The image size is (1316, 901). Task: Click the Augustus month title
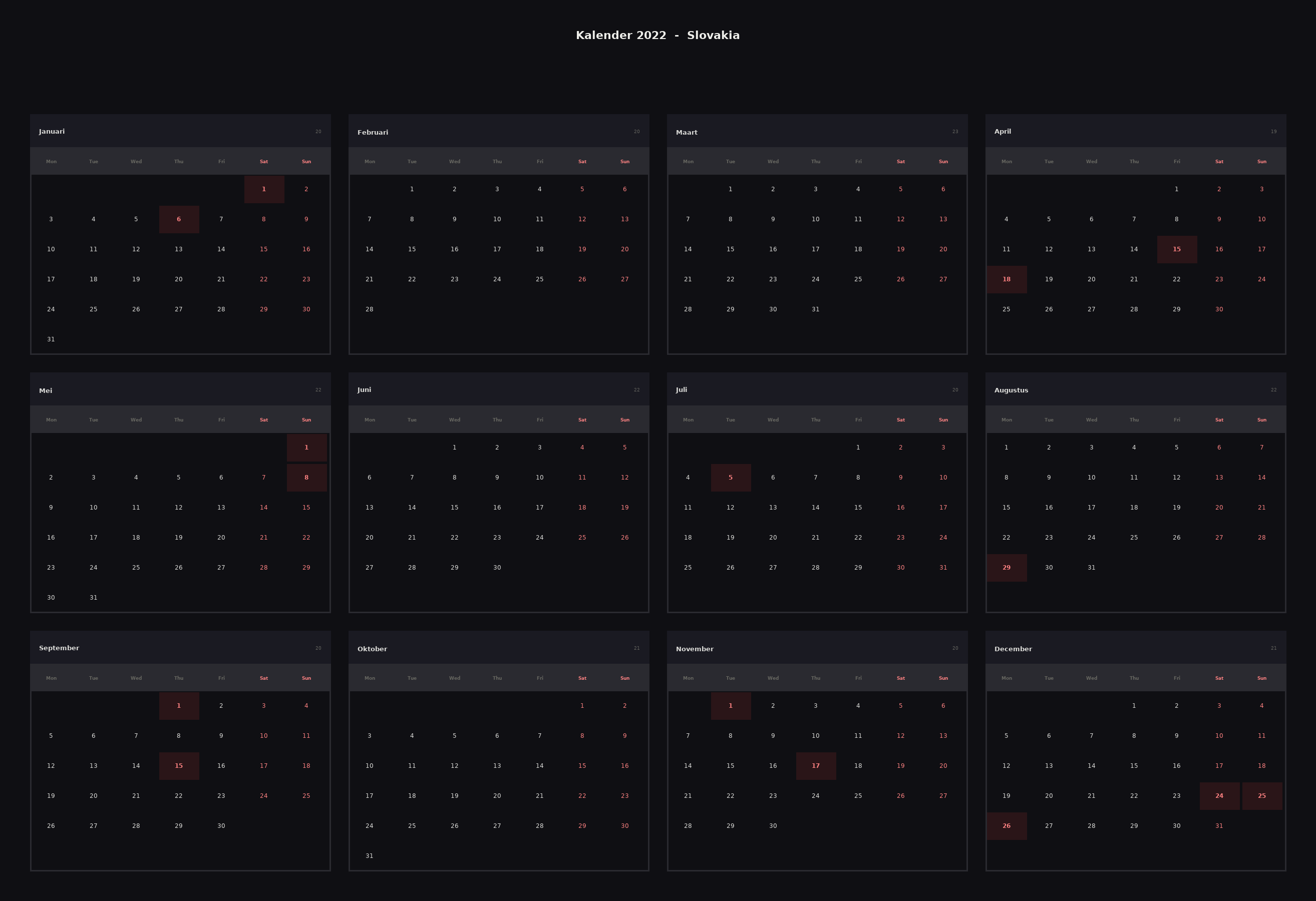tap(1011, 390)
